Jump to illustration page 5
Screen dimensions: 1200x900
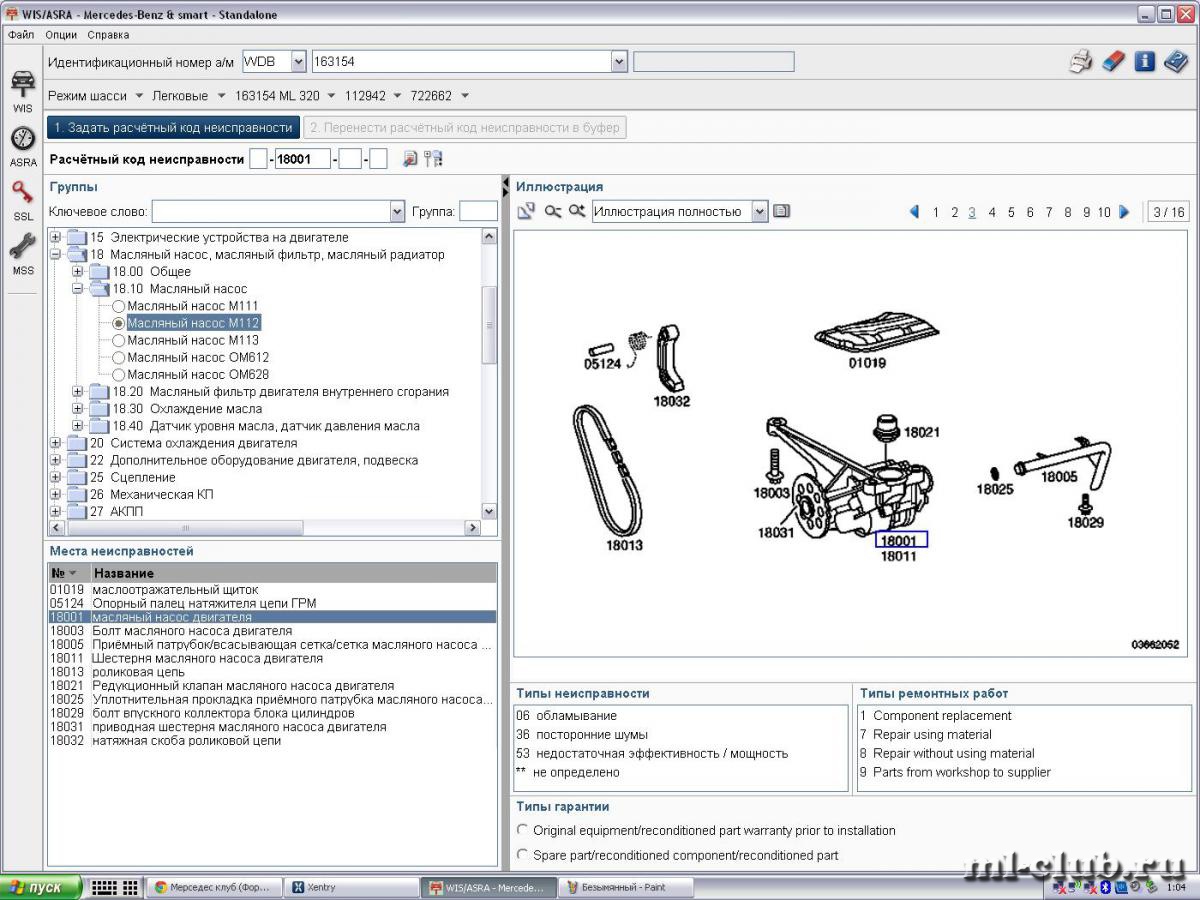tap(1011, 212)
